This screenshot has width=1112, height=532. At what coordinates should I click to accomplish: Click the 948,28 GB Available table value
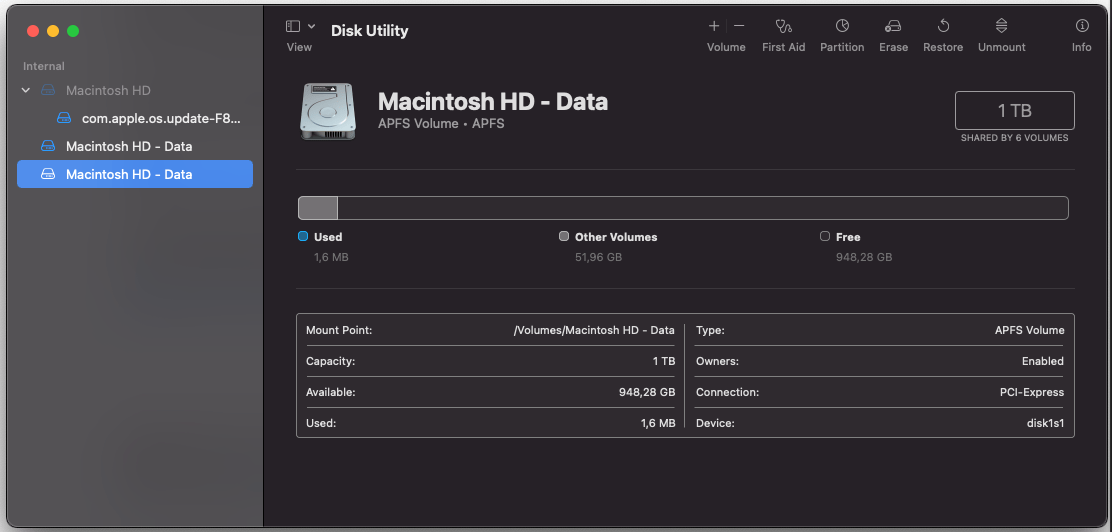pyautogui.click(x=647, y=392)
